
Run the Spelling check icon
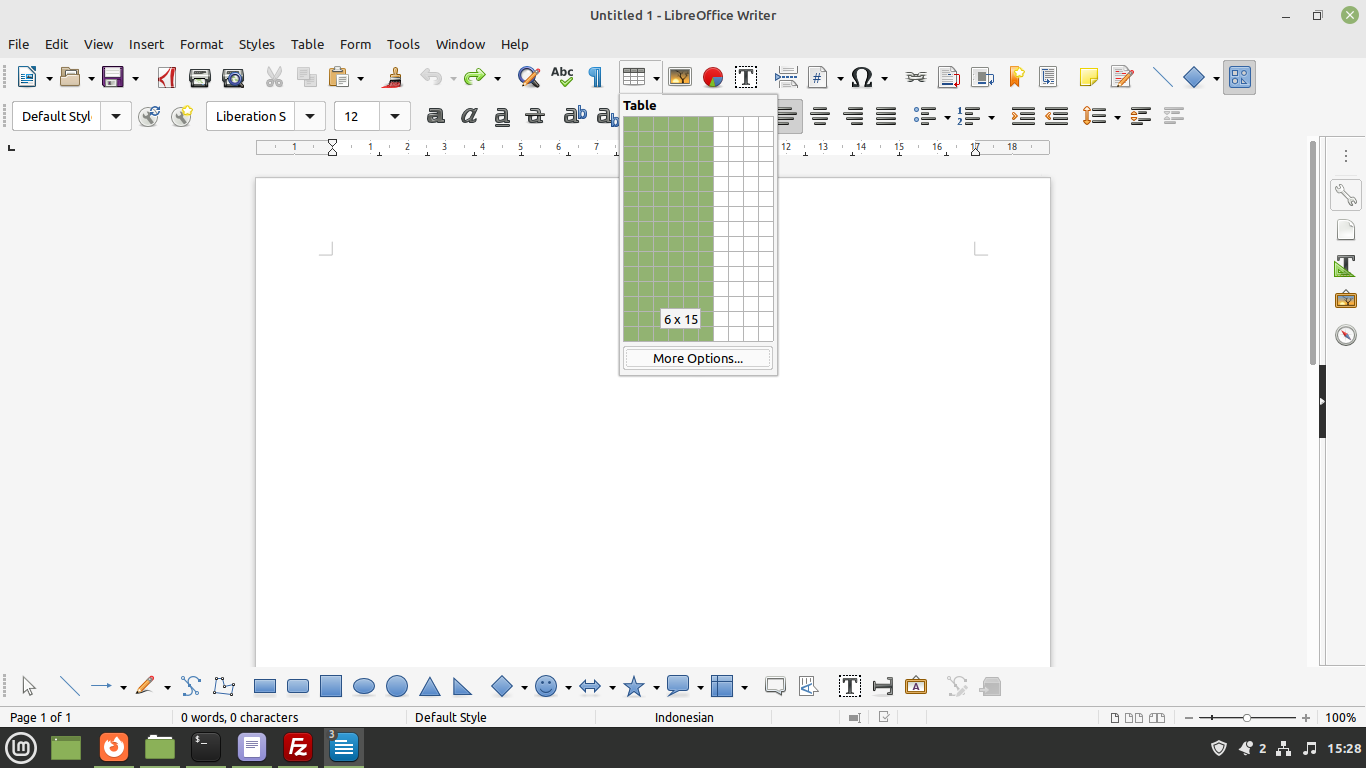pos(562,77)
